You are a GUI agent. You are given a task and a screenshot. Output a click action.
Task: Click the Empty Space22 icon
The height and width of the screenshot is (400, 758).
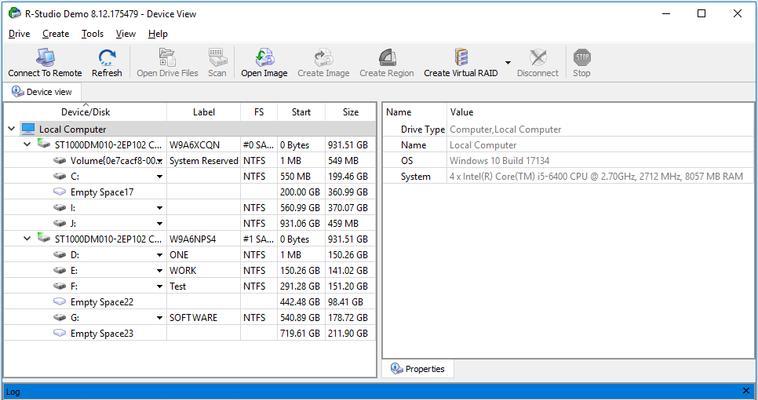(59, 302)
